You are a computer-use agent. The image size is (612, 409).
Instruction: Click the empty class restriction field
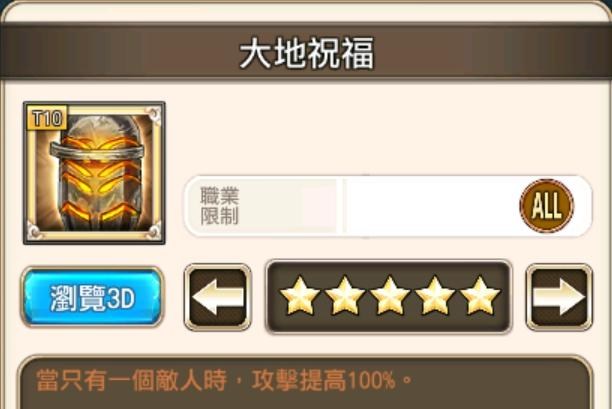tap(431, 206)
